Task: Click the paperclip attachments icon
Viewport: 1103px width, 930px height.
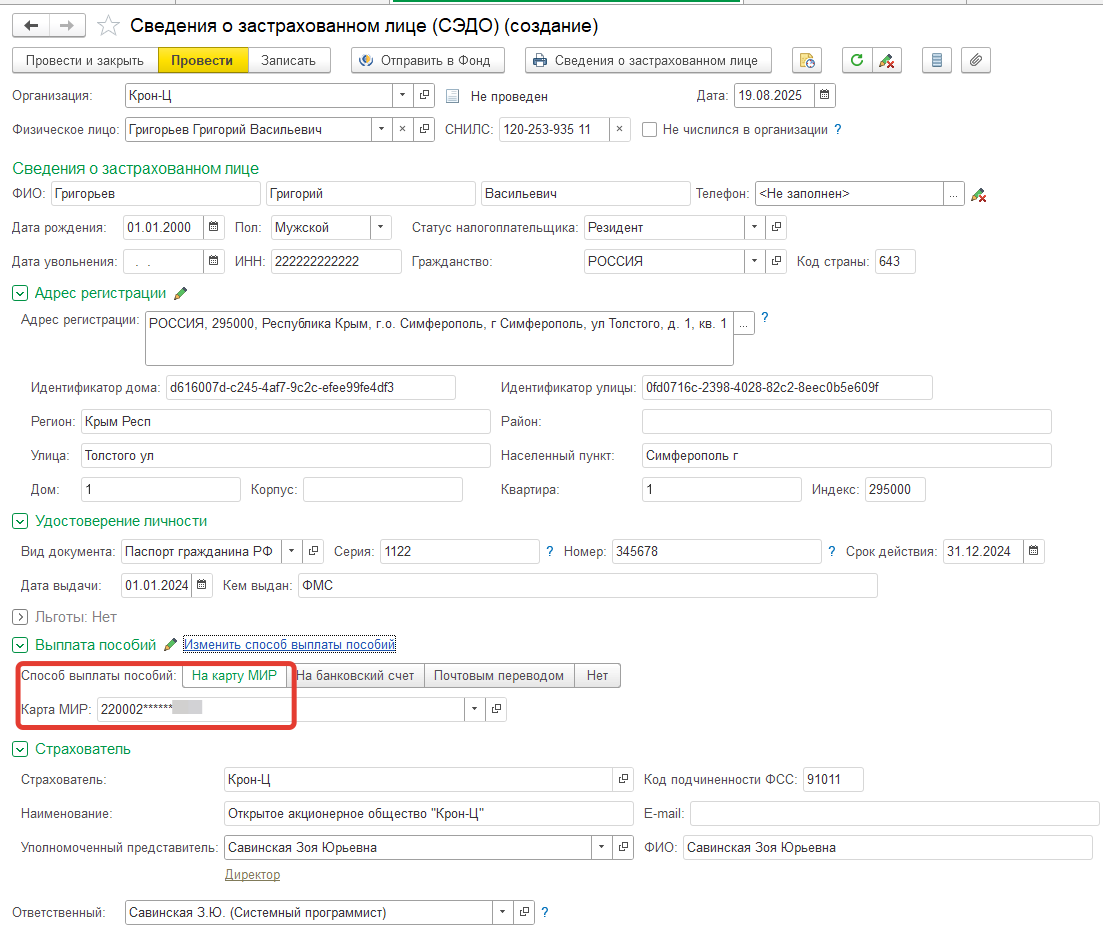Action: pyautogui.click(x=976, y=60)
